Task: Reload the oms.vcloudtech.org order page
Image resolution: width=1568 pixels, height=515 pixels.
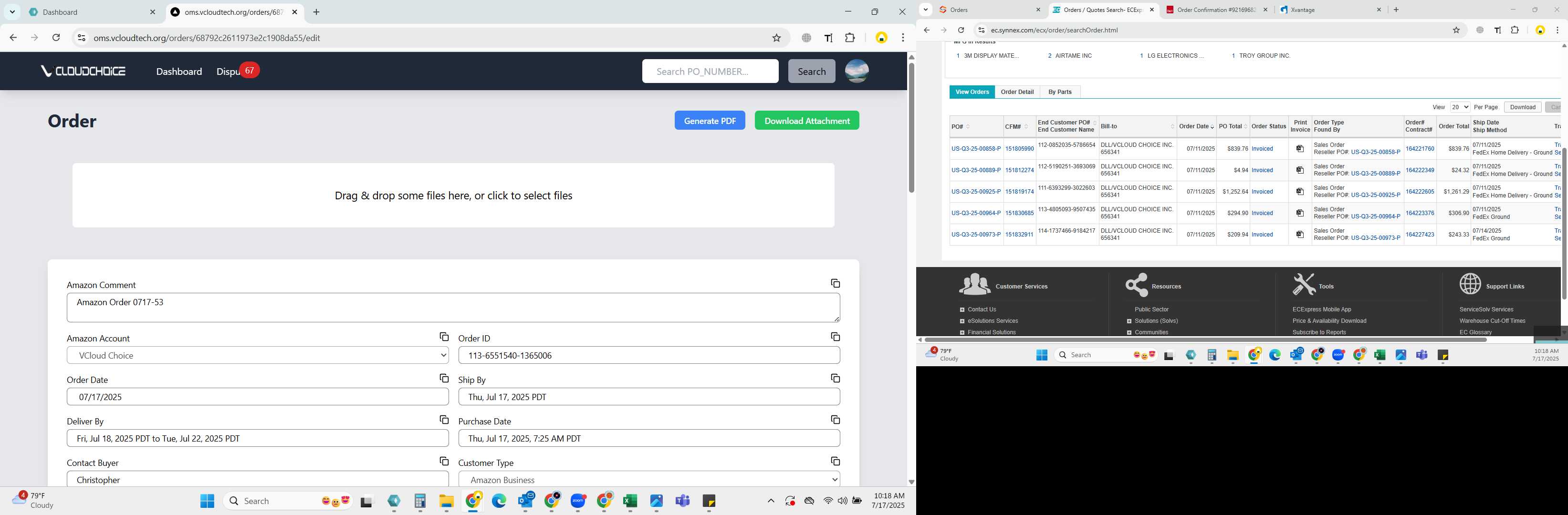Action: point(56,38)
